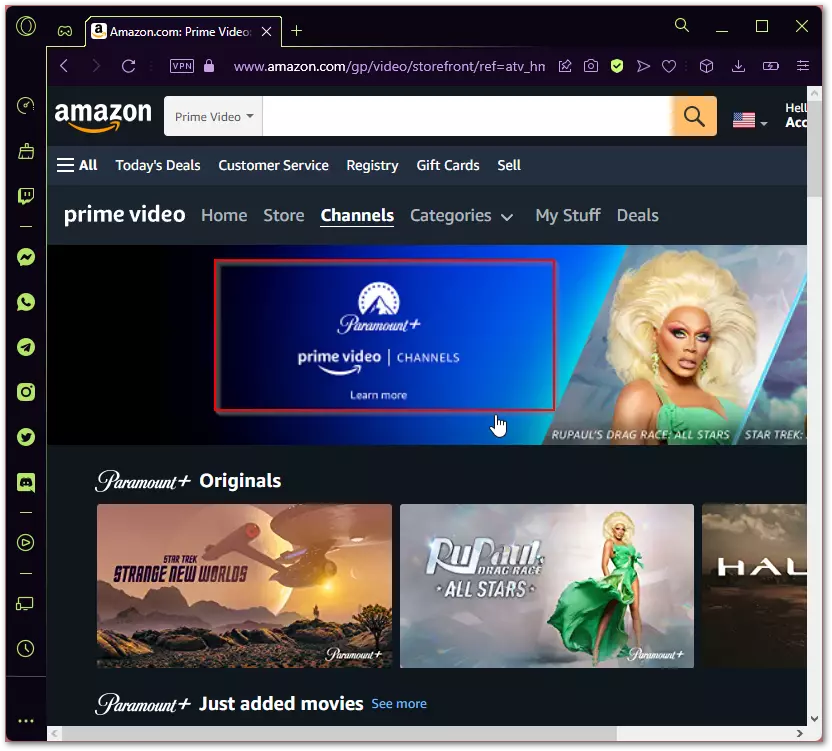Open GX Control speedometer icon in sidebar

[25, 106]
